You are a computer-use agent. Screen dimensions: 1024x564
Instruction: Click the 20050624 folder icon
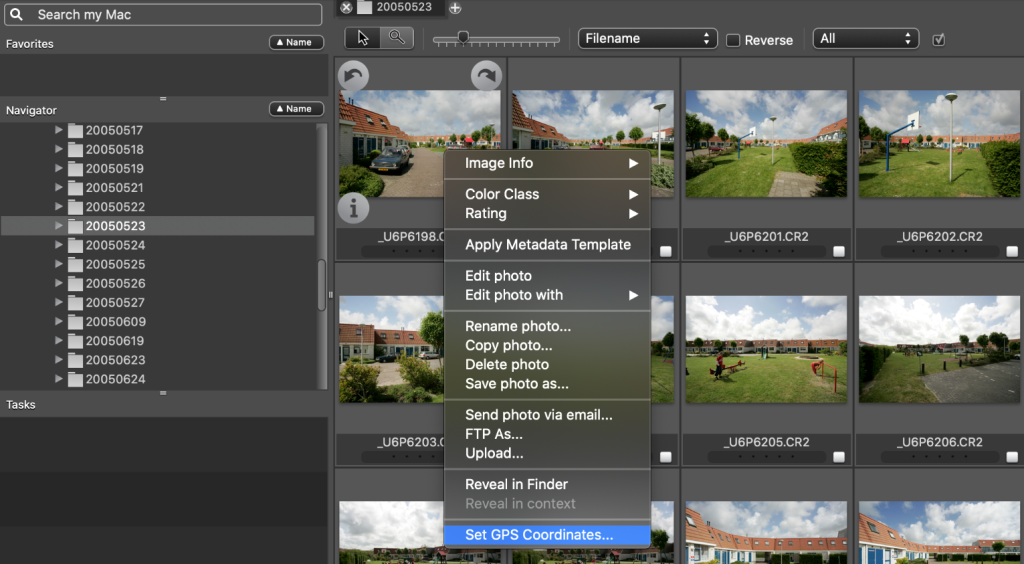coord(76,379)
